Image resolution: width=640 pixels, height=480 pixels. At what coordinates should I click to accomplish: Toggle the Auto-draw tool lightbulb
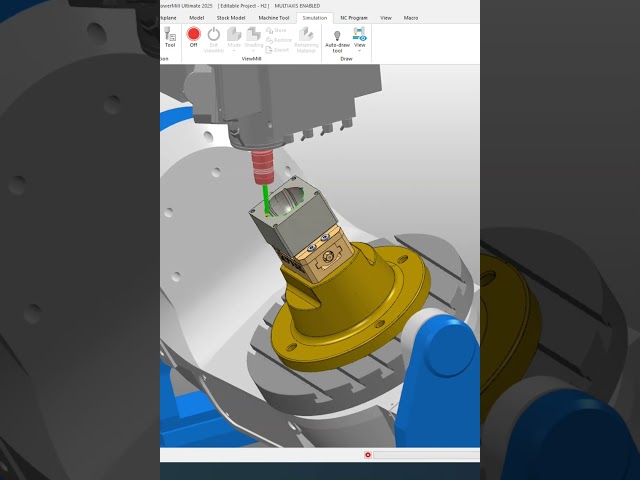(x=337, y=41)
